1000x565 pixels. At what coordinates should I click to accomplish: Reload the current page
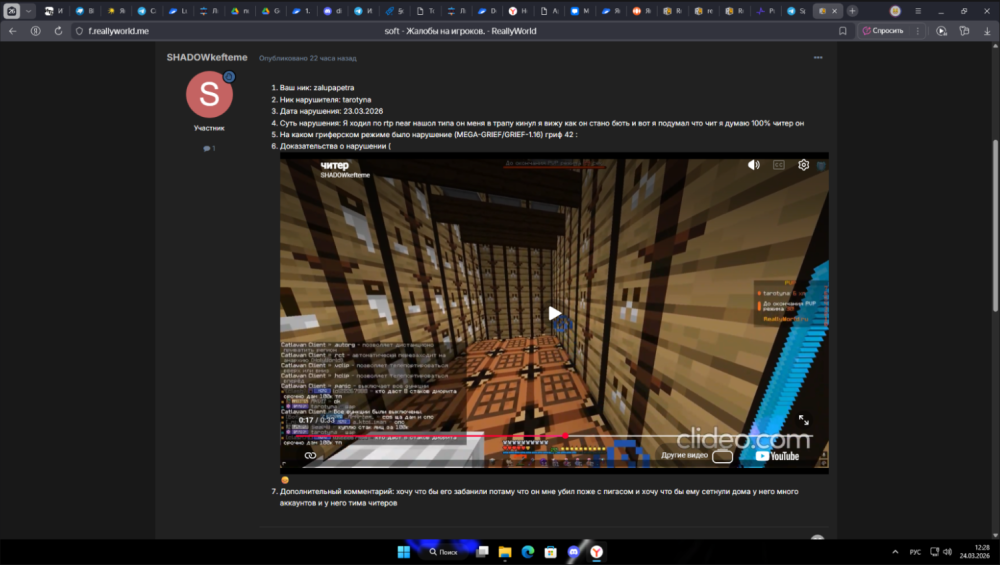(58, 31)
